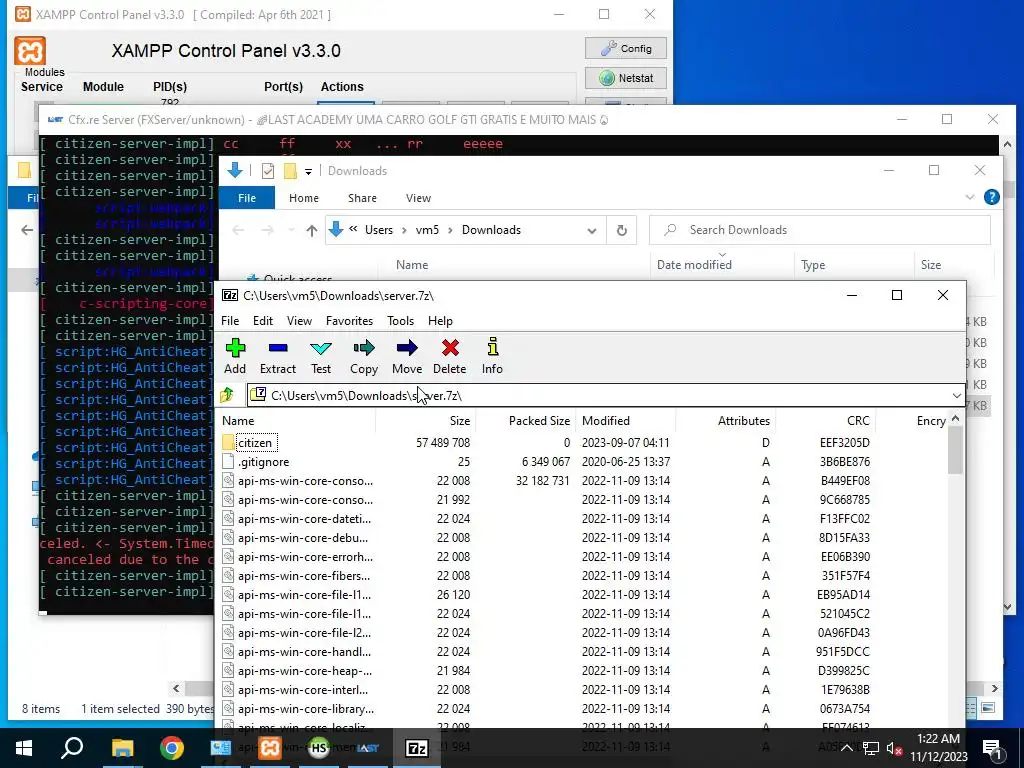Sort 7-Zip list by Name column

[297, 421]
